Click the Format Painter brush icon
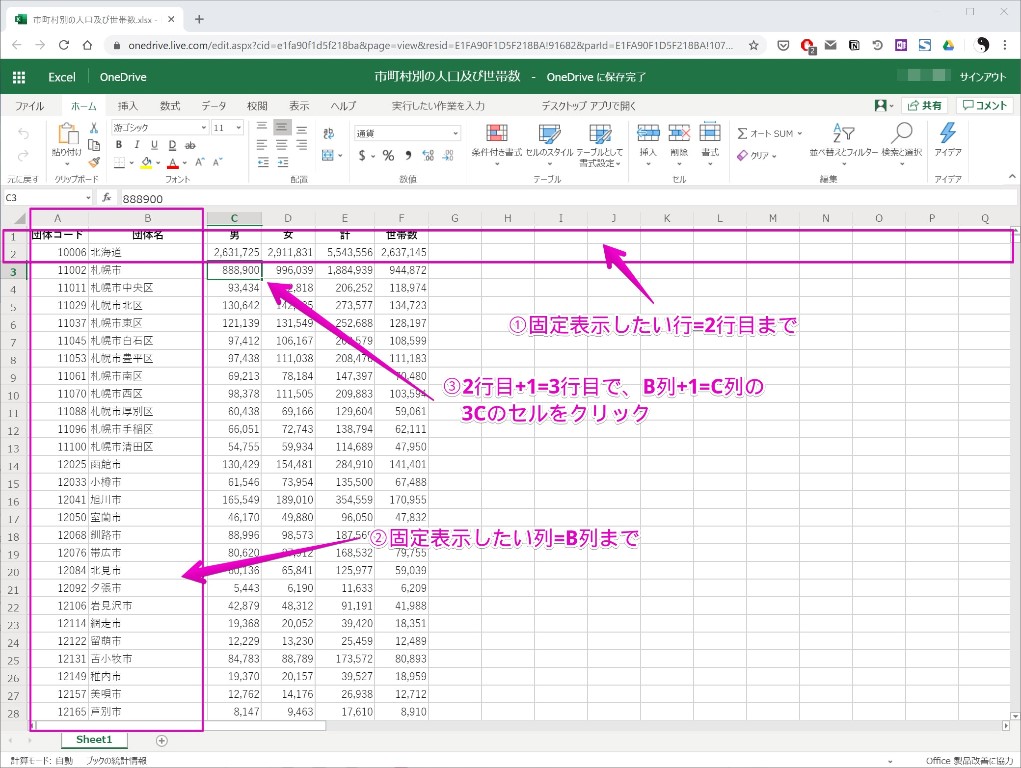Viewport: 1021px width, 768px height. click(x=94, y=161)
